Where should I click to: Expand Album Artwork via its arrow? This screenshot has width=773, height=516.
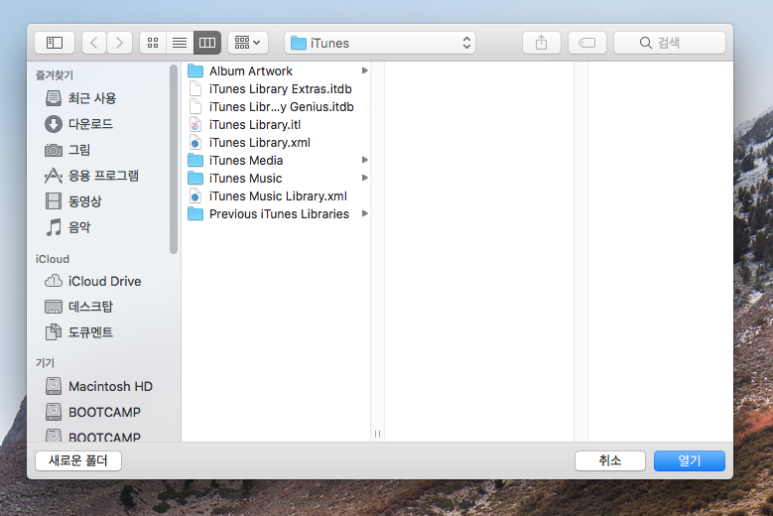coord(365,71)
